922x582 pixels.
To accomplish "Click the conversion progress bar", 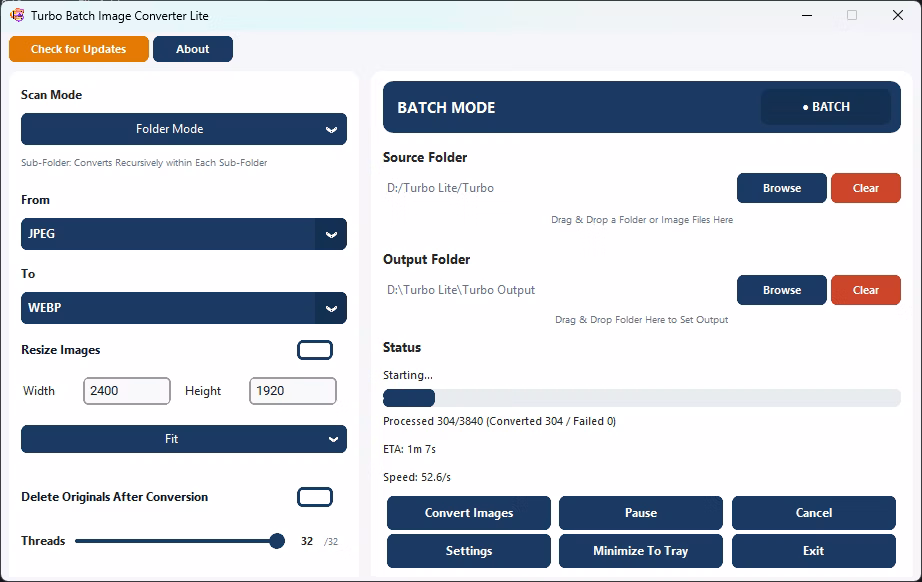I will (642, 398).
